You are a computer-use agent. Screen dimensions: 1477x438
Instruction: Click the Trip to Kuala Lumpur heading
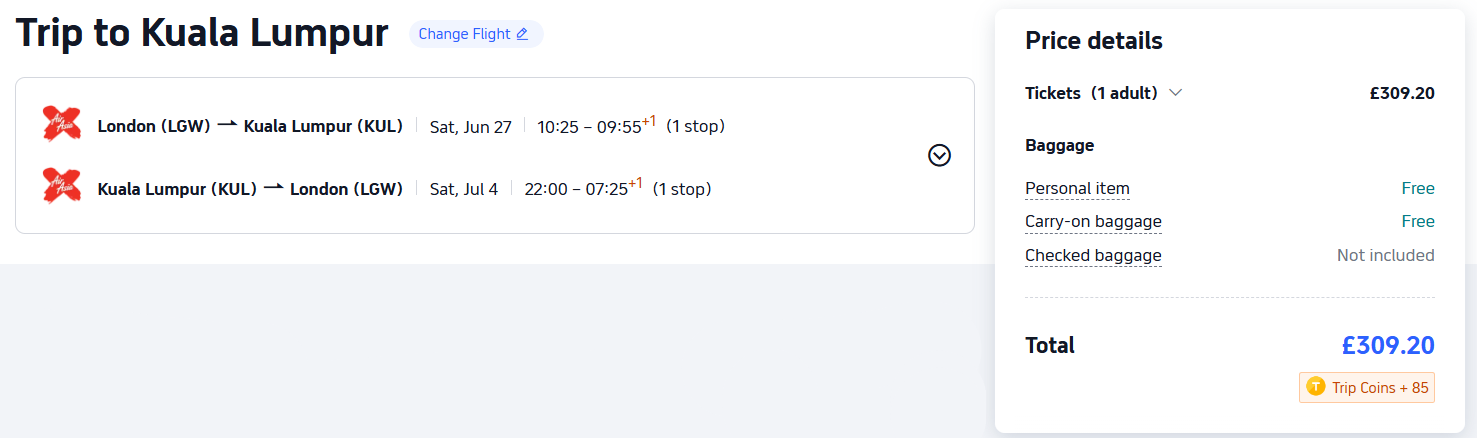(x=202, y=34)
